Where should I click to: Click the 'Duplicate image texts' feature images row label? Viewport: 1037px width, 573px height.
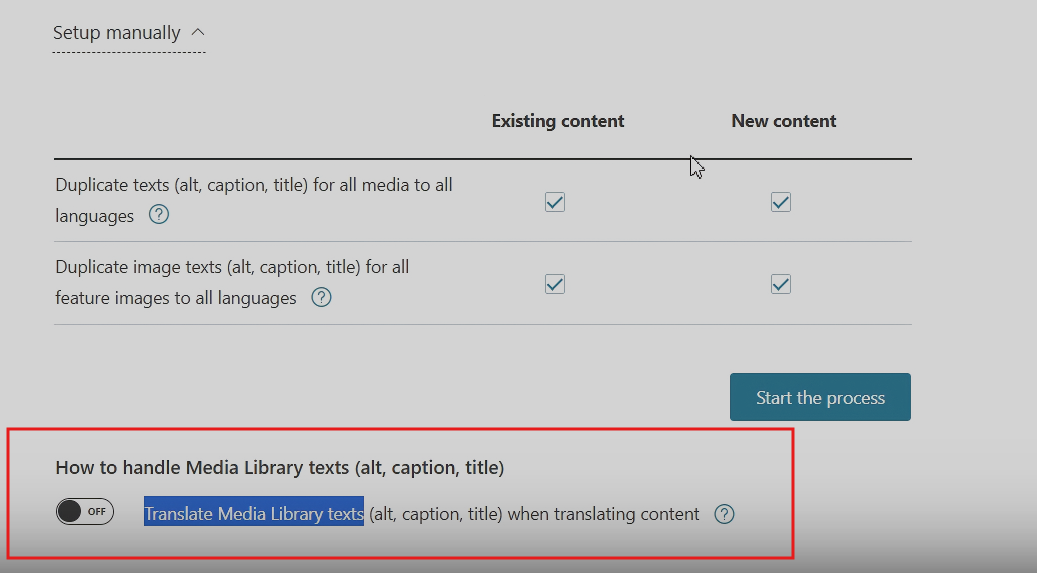[232, 267]
